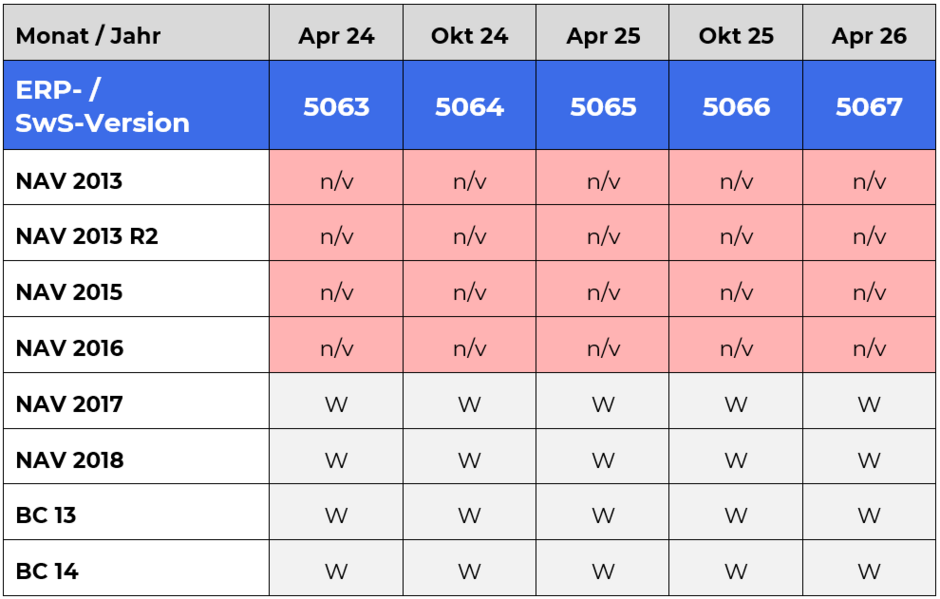Select the Apr 24 column header
The width and height of the screenshot is (940, 599).
click(x=336, y=33)
